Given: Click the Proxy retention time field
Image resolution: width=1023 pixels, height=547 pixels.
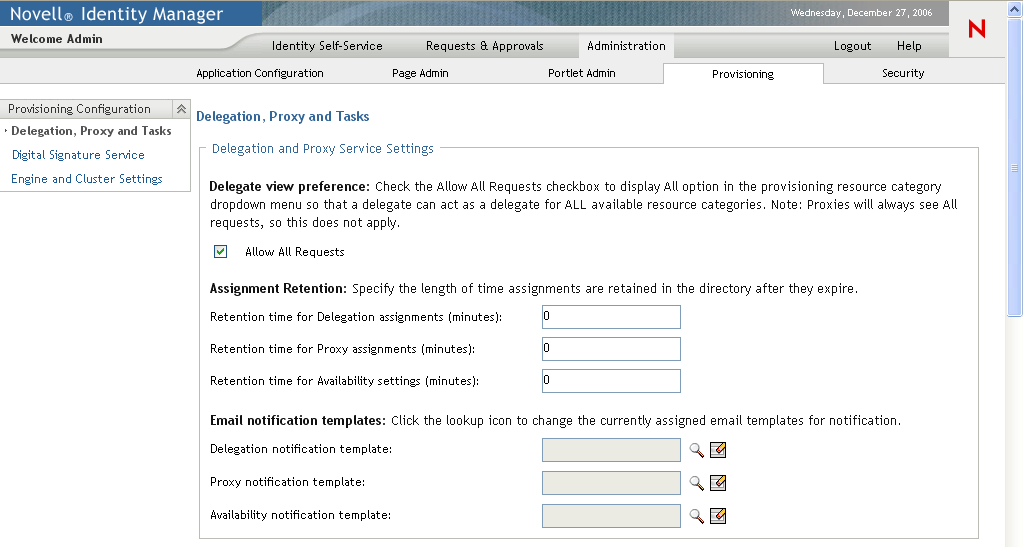Looking at the screenshot, I should pyautogui.click(x=611, y=349).
